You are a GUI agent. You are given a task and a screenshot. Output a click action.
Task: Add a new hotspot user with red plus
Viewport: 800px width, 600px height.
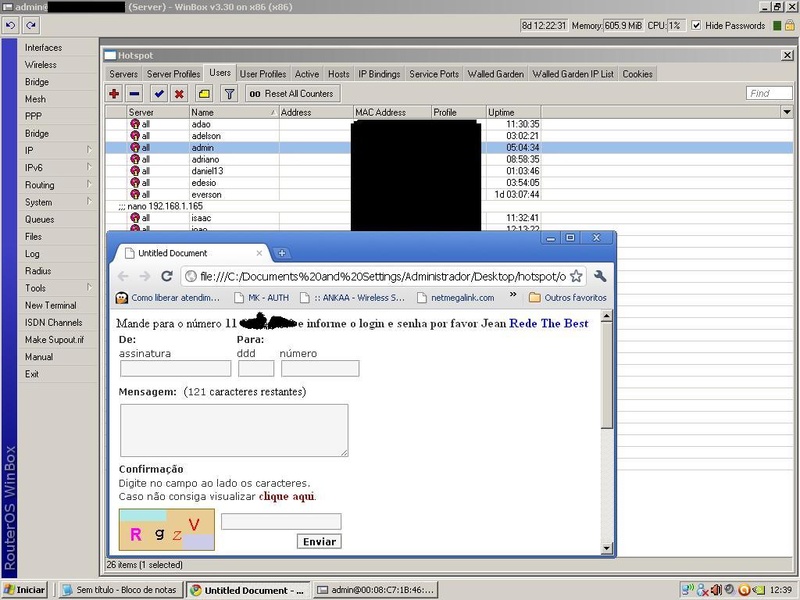click(x=114, y=94)
